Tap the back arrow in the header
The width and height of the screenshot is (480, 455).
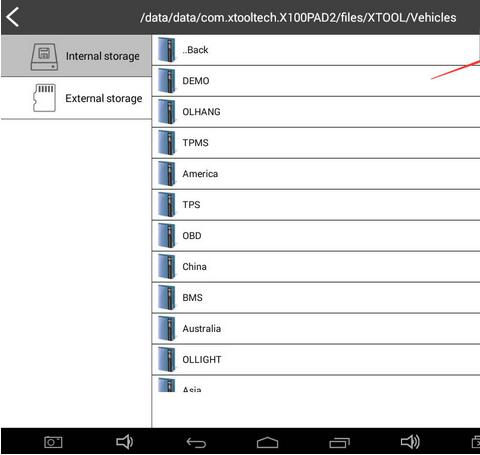click(13, 17)
